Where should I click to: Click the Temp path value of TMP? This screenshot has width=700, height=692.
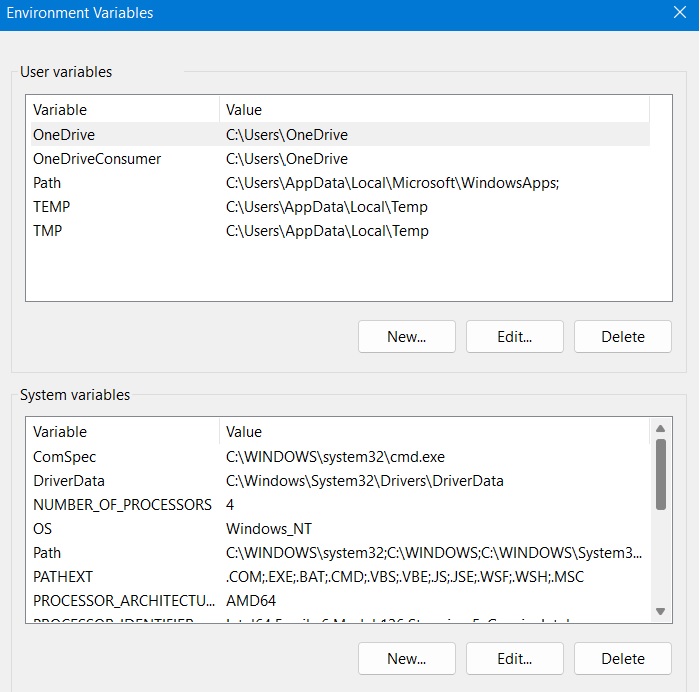[x=327, y=231]
